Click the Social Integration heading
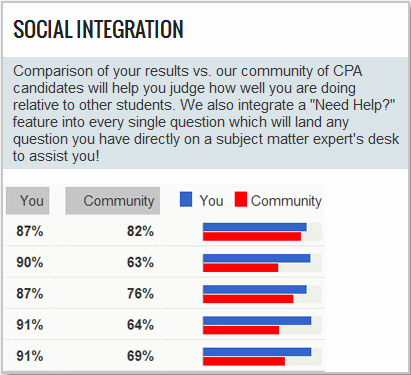Viewport: 411px width, 375px height. click(x=98, y=29)
